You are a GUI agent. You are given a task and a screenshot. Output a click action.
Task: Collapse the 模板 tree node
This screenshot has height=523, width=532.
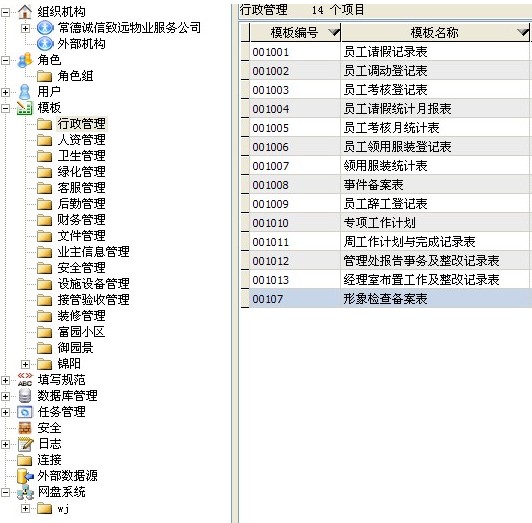(x=5, y=108)
